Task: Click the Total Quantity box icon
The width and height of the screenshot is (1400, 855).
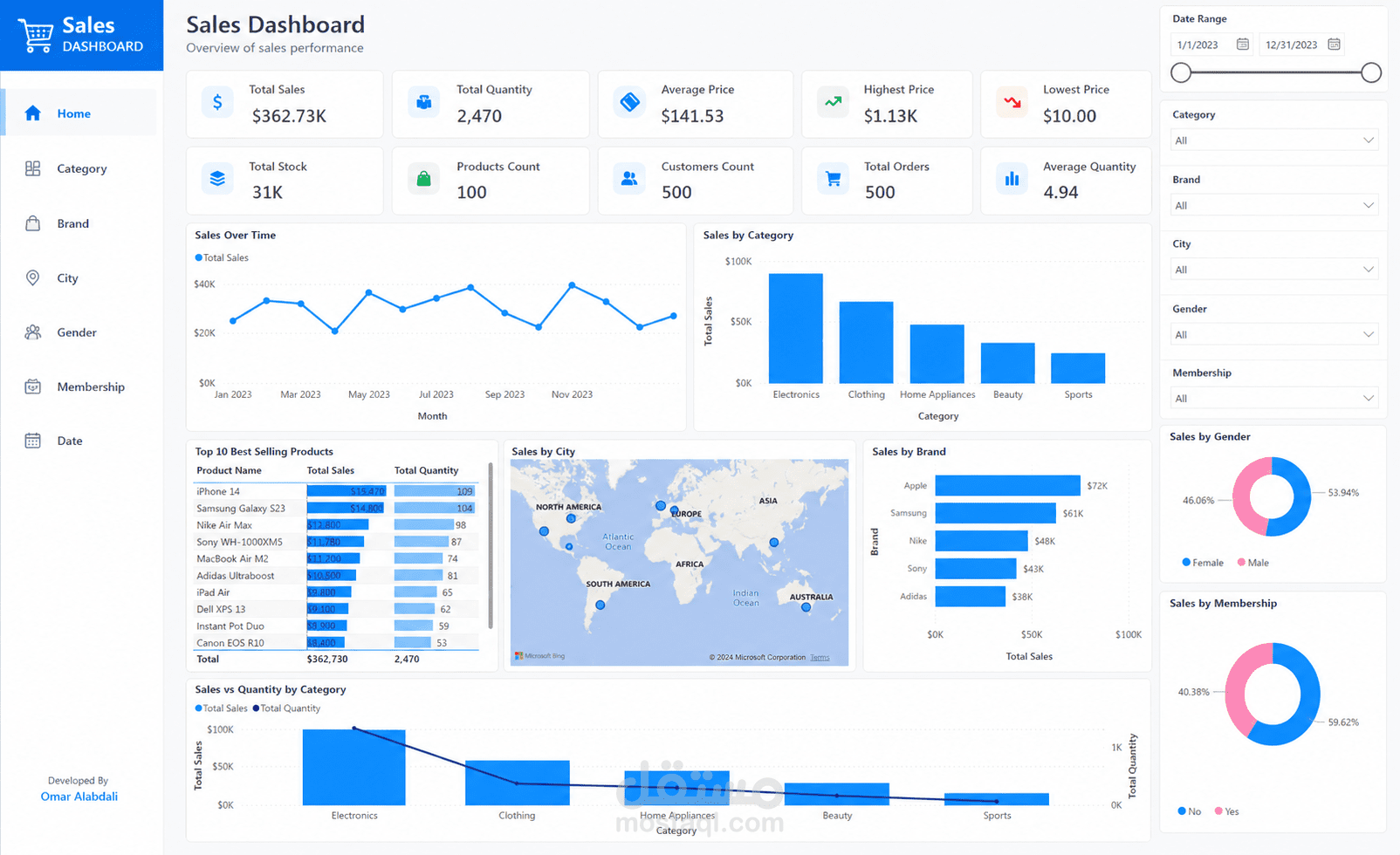Action: [x=423, y=102]
